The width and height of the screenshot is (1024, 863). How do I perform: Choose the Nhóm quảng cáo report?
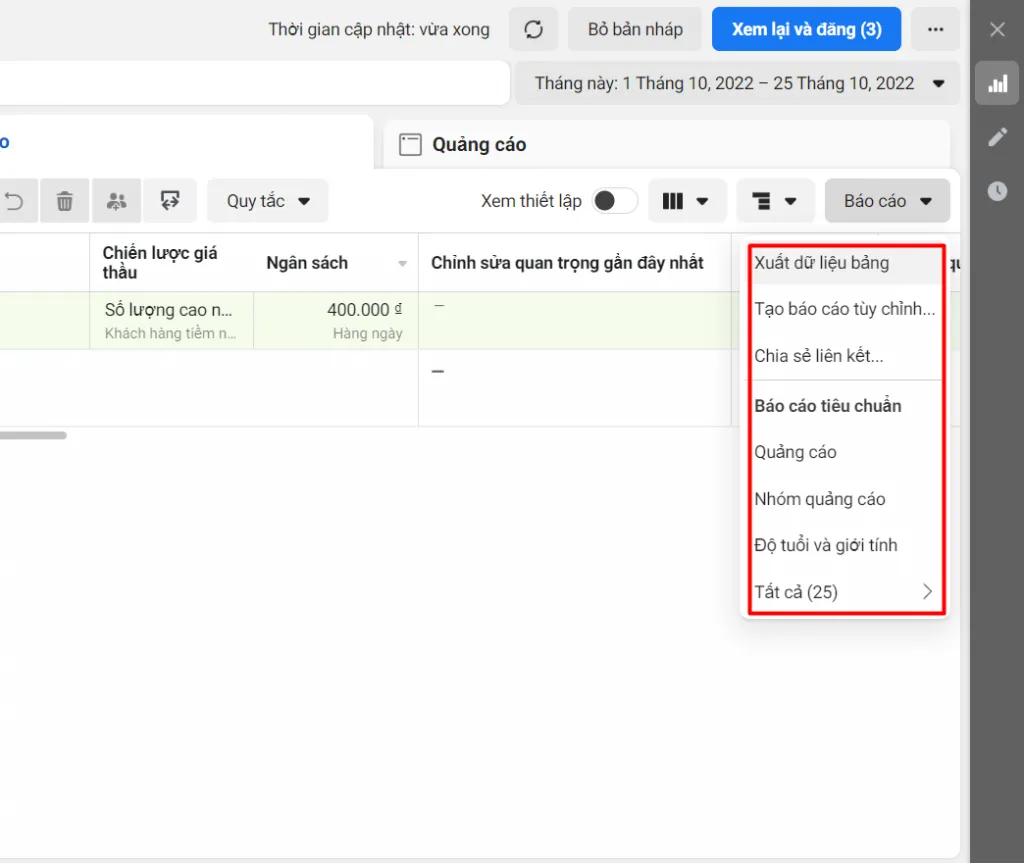844,498
